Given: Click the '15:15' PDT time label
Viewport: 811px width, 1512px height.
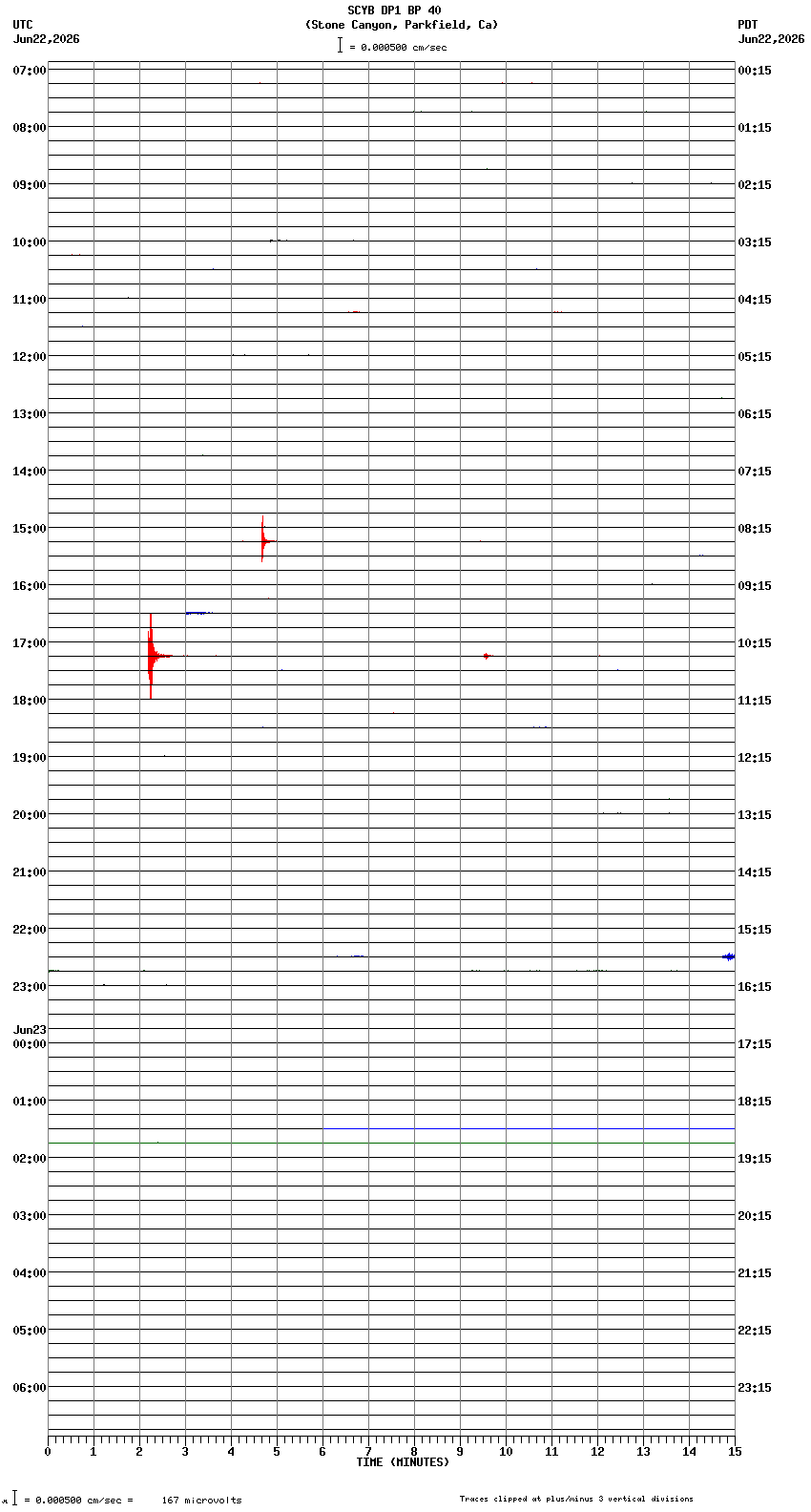Looking at the screenshot, I should click(755, 930).
